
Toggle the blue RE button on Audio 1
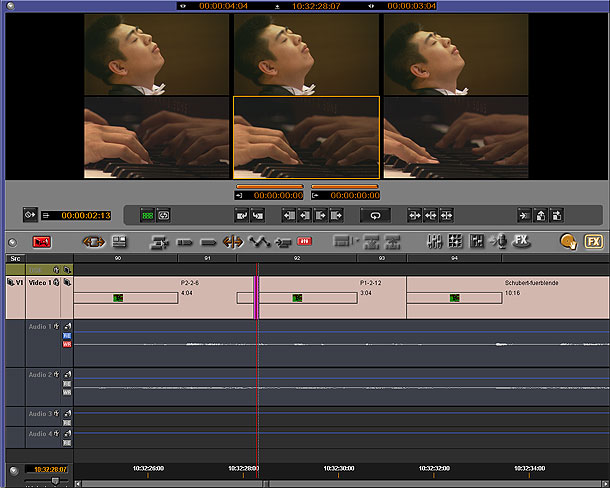(x=67, y=336)
